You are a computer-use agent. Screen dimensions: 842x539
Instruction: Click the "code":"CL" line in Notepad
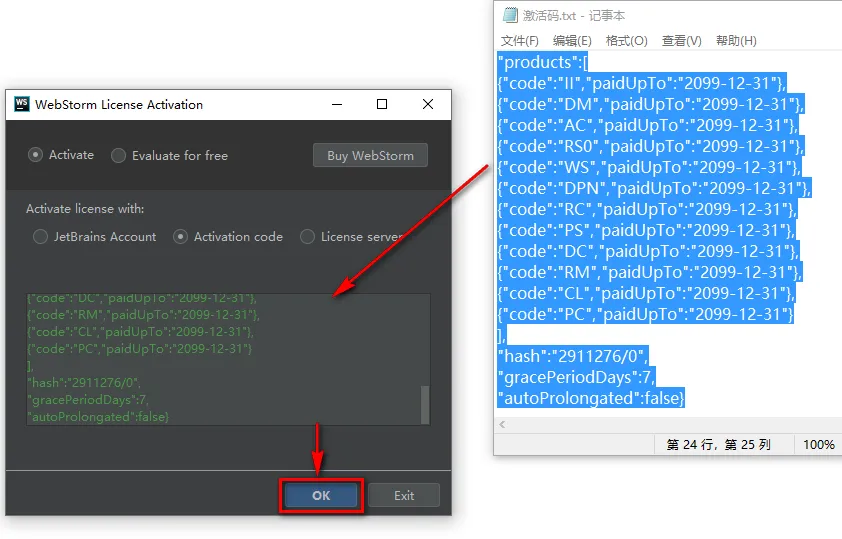pos(647,293)
